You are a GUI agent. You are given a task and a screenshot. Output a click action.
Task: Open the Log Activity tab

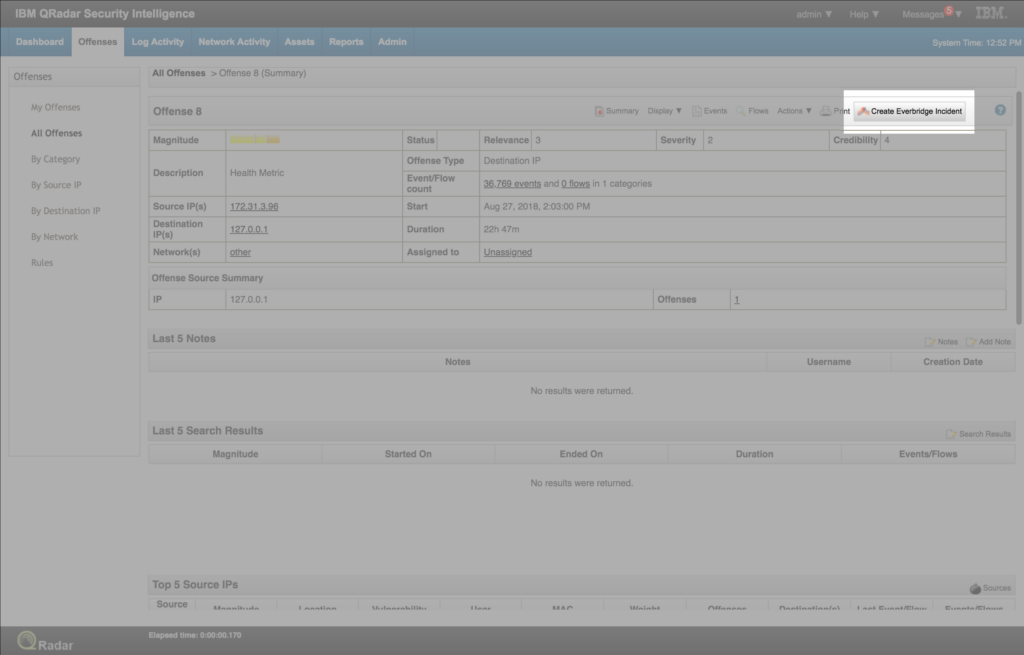pyautogui.click(x=157, y=42)
